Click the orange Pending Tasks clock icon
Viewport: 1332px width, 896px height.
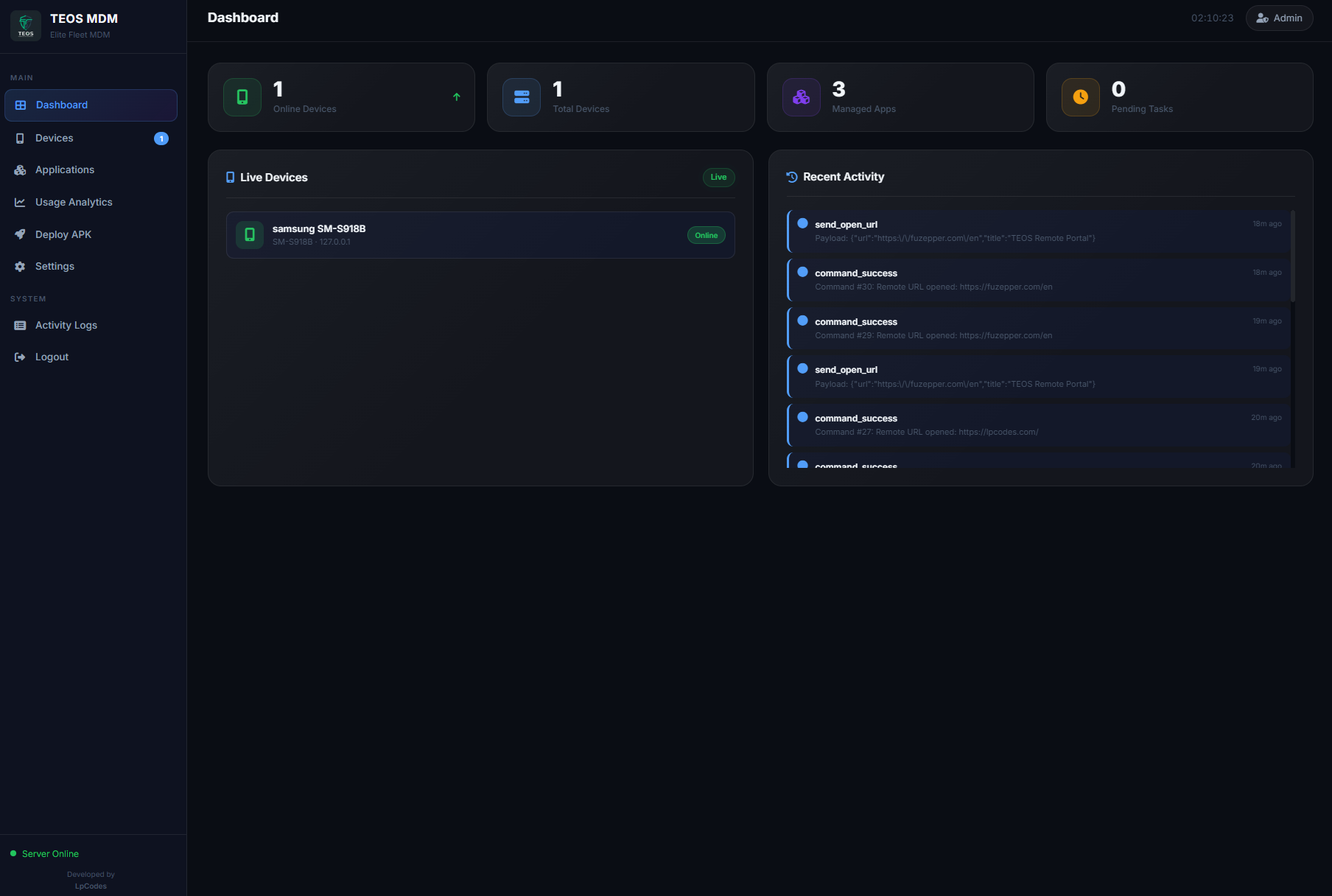(x=1080, y=97)
